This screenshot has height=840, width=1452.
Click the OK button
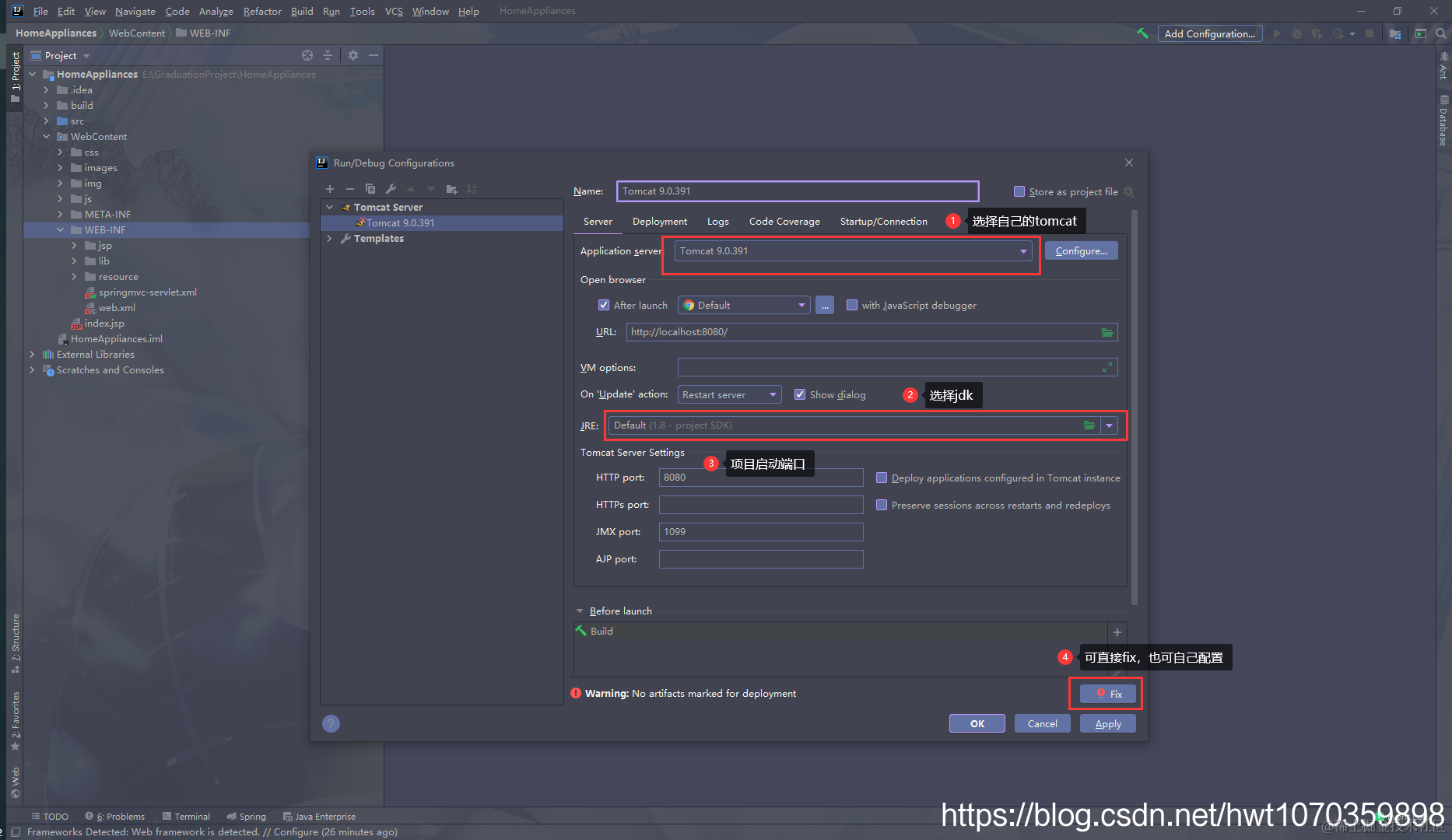(977, 724)
